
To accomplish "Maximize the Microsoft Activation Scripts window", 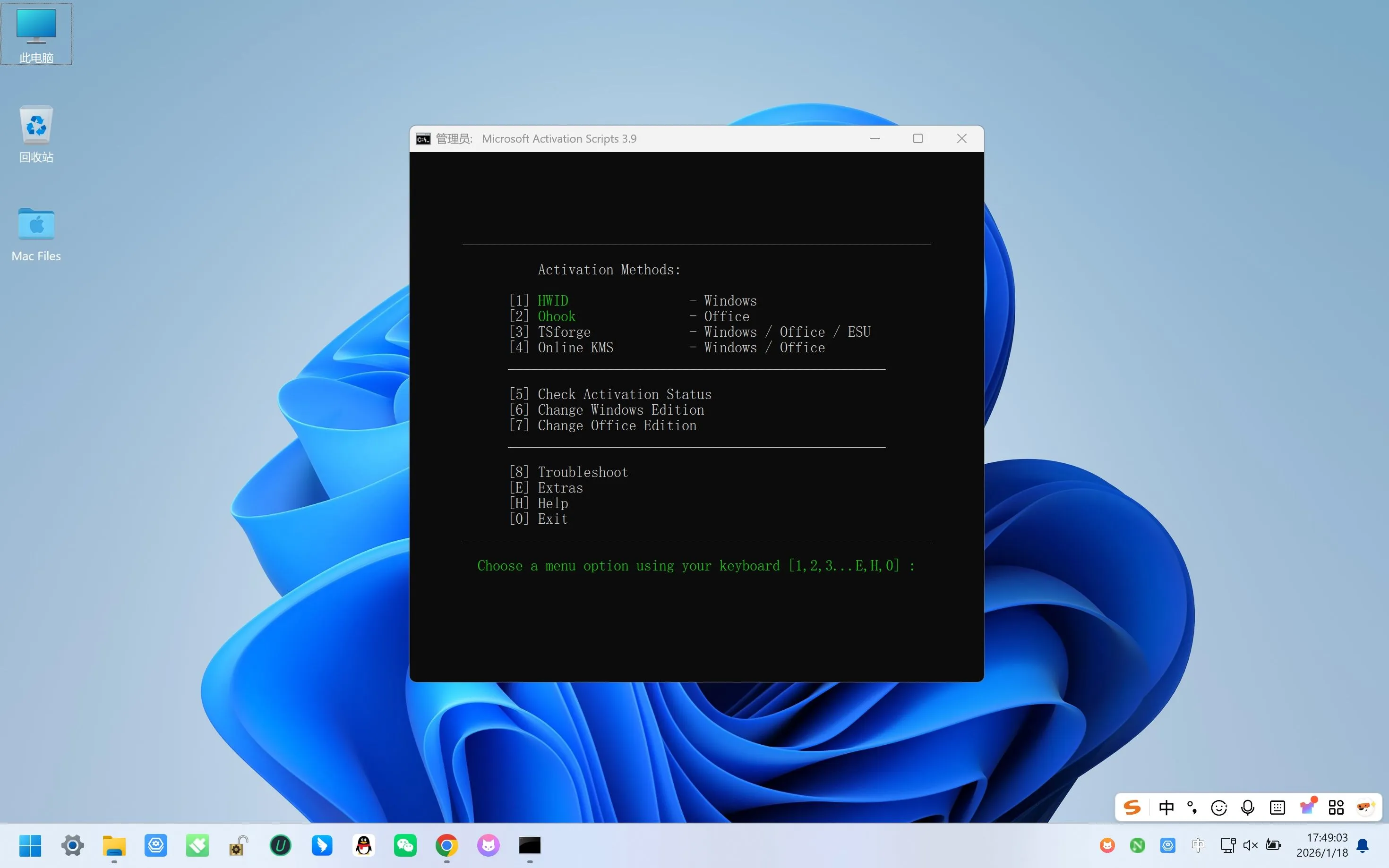I will pyautogui.click(x=917, y=139).
